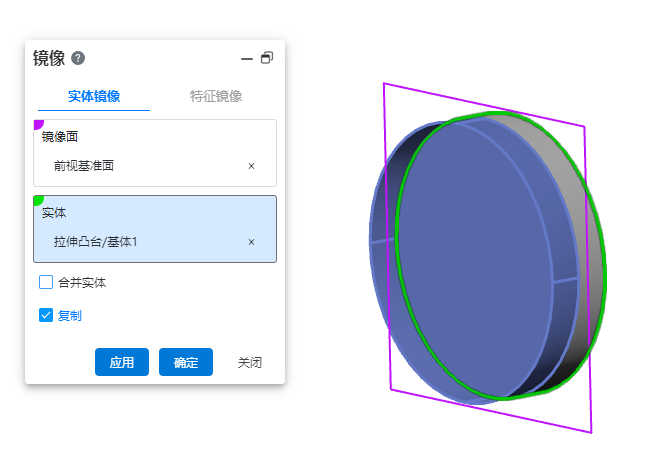
Task: Switch to the 实体镜像 tab
Action: (x=94, y=96)
